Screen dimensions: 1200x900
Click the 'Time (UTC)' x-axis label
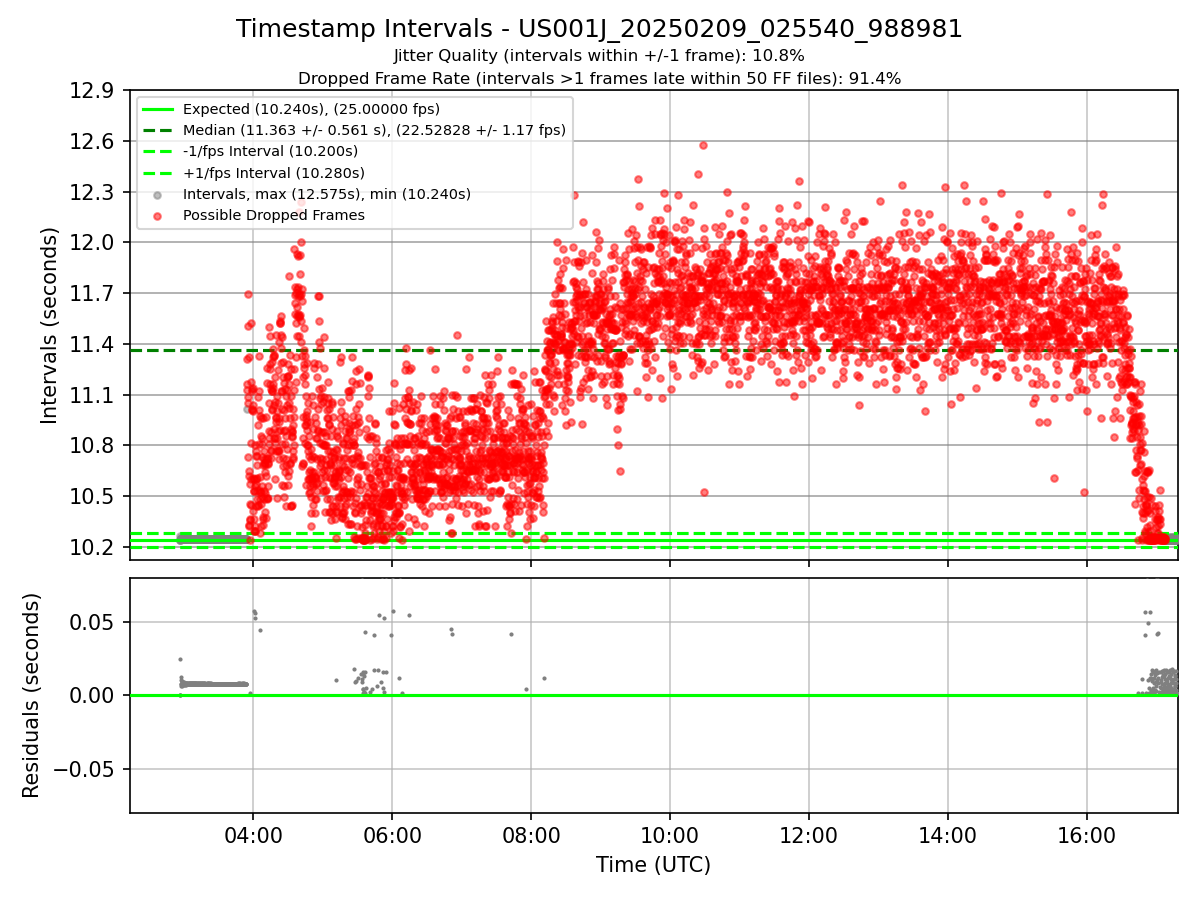653,865
